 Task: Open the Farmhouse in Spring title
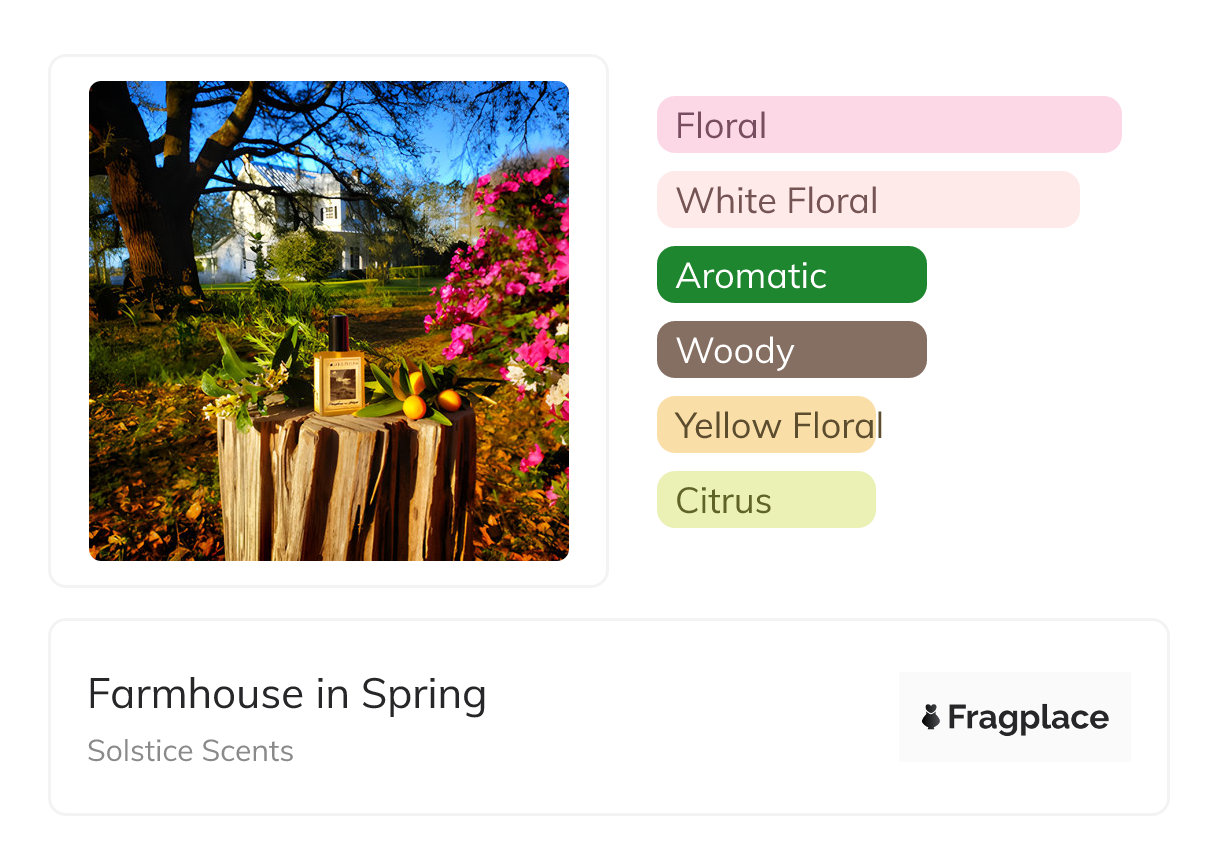(x=287, y=694)
